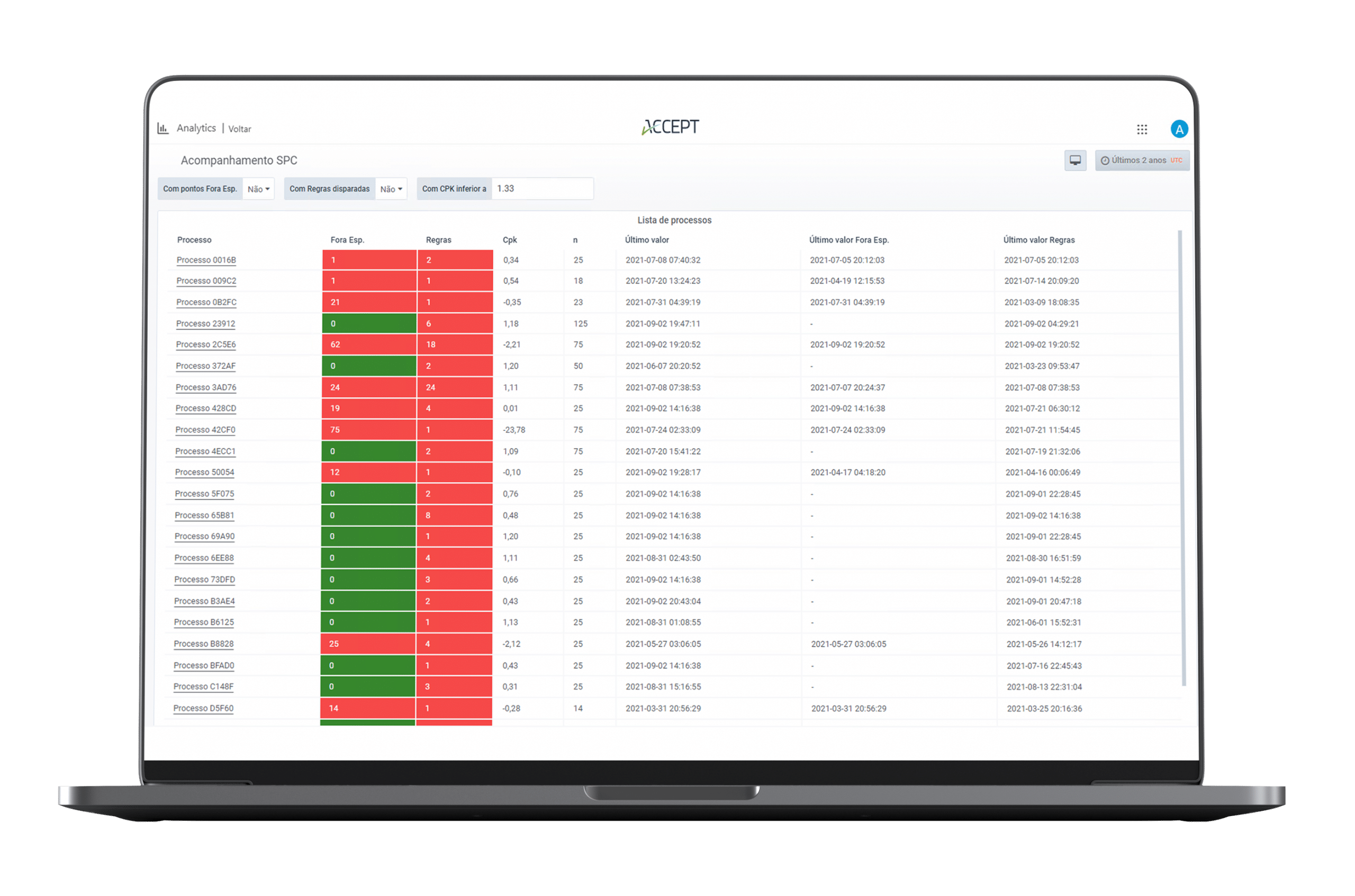Image resolution: width=1355 pixels, height=896 pixels.
Task: Click the Voltar link
Action: pyautogui.click(x=239, y=129)
